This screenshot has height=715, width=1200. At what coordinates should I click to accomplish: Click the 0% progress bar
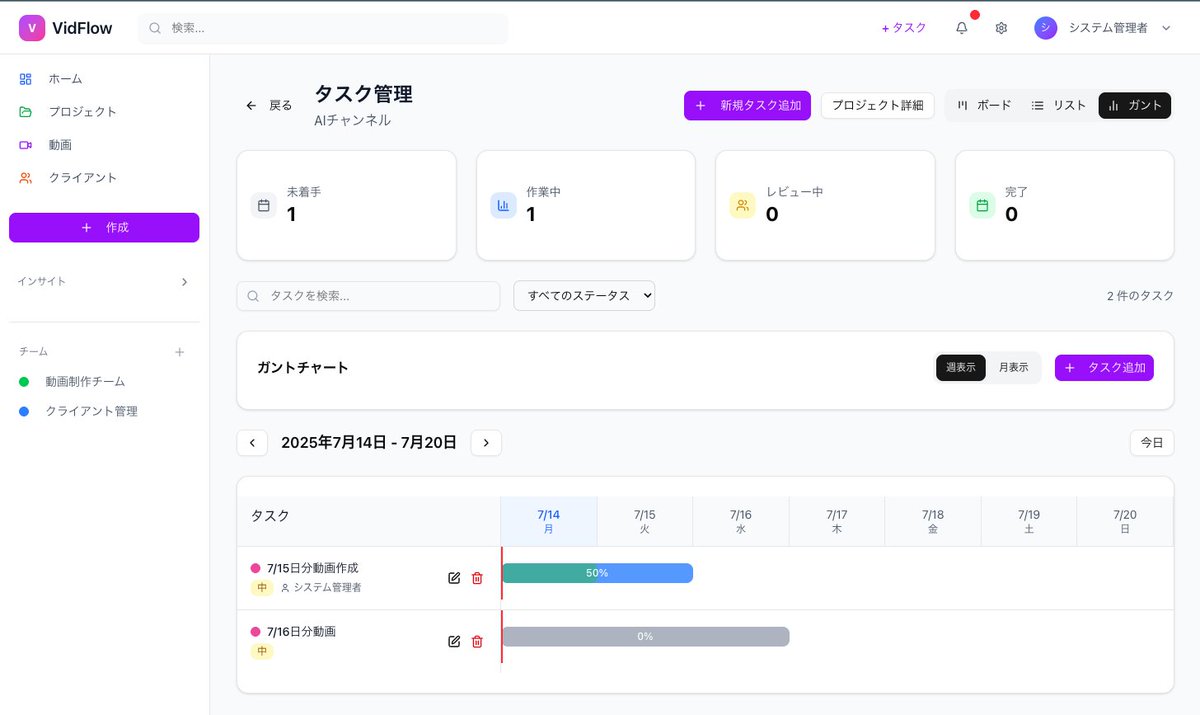[645, 637]
